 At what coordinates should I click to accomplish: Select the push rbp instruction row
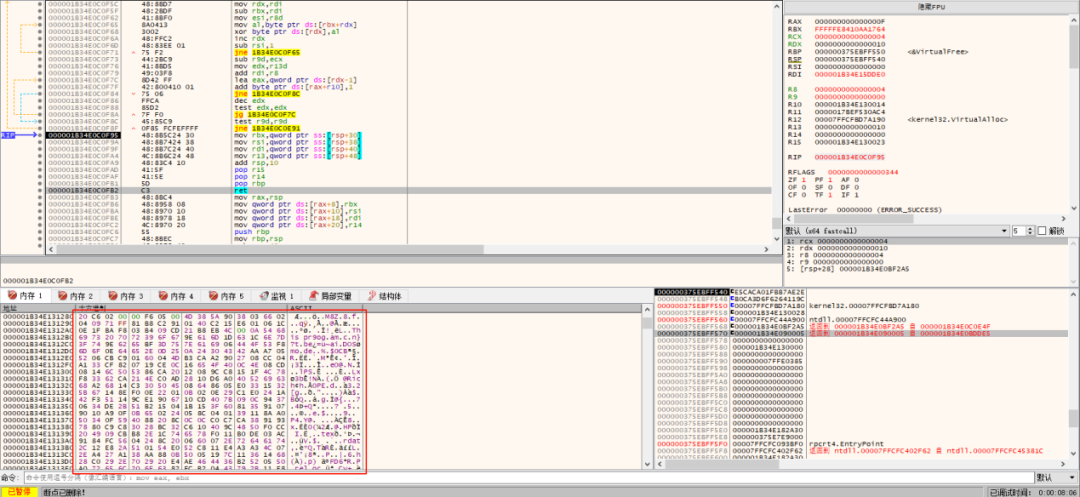click(408, 232)
